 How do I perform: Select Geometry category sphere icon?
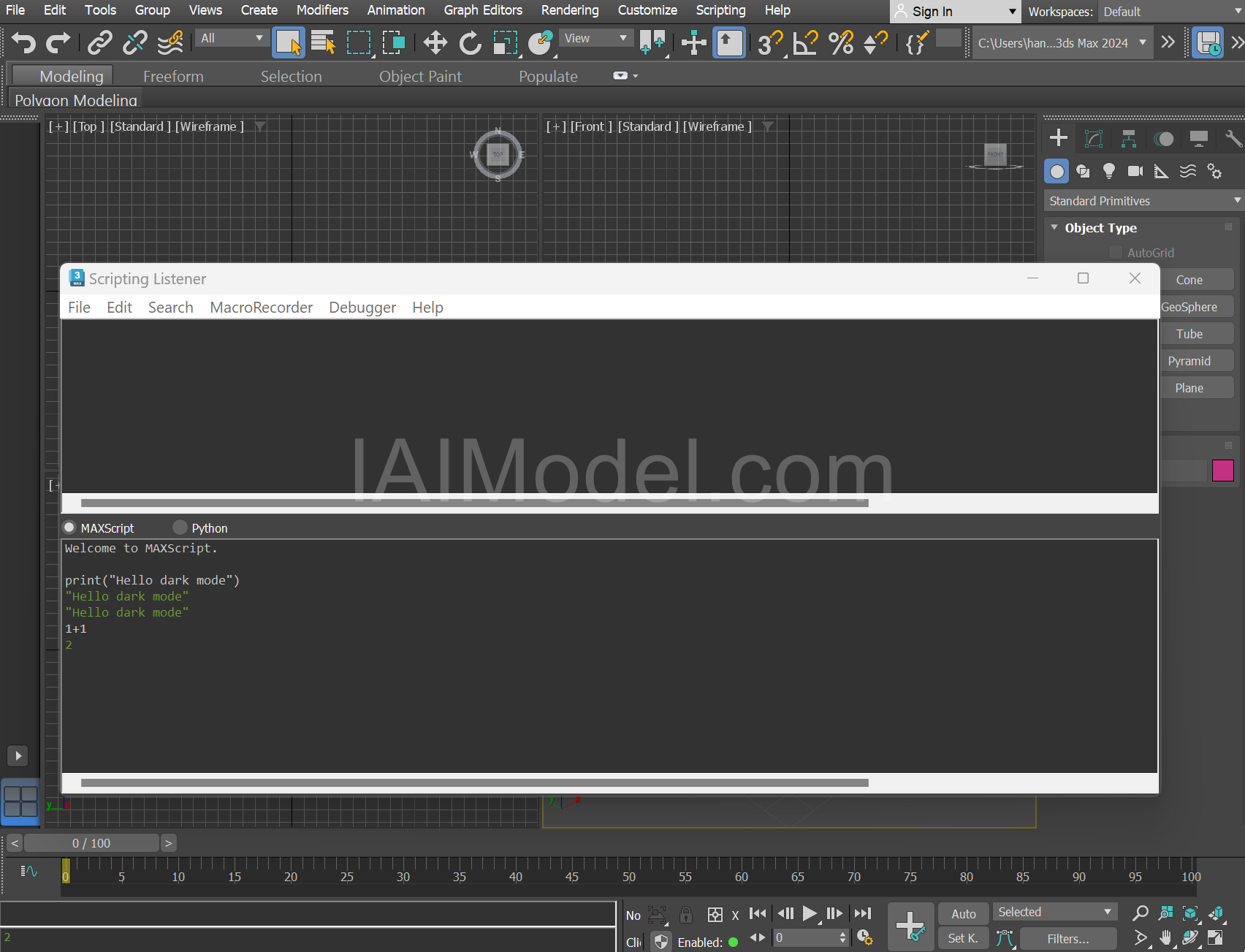1056,171
